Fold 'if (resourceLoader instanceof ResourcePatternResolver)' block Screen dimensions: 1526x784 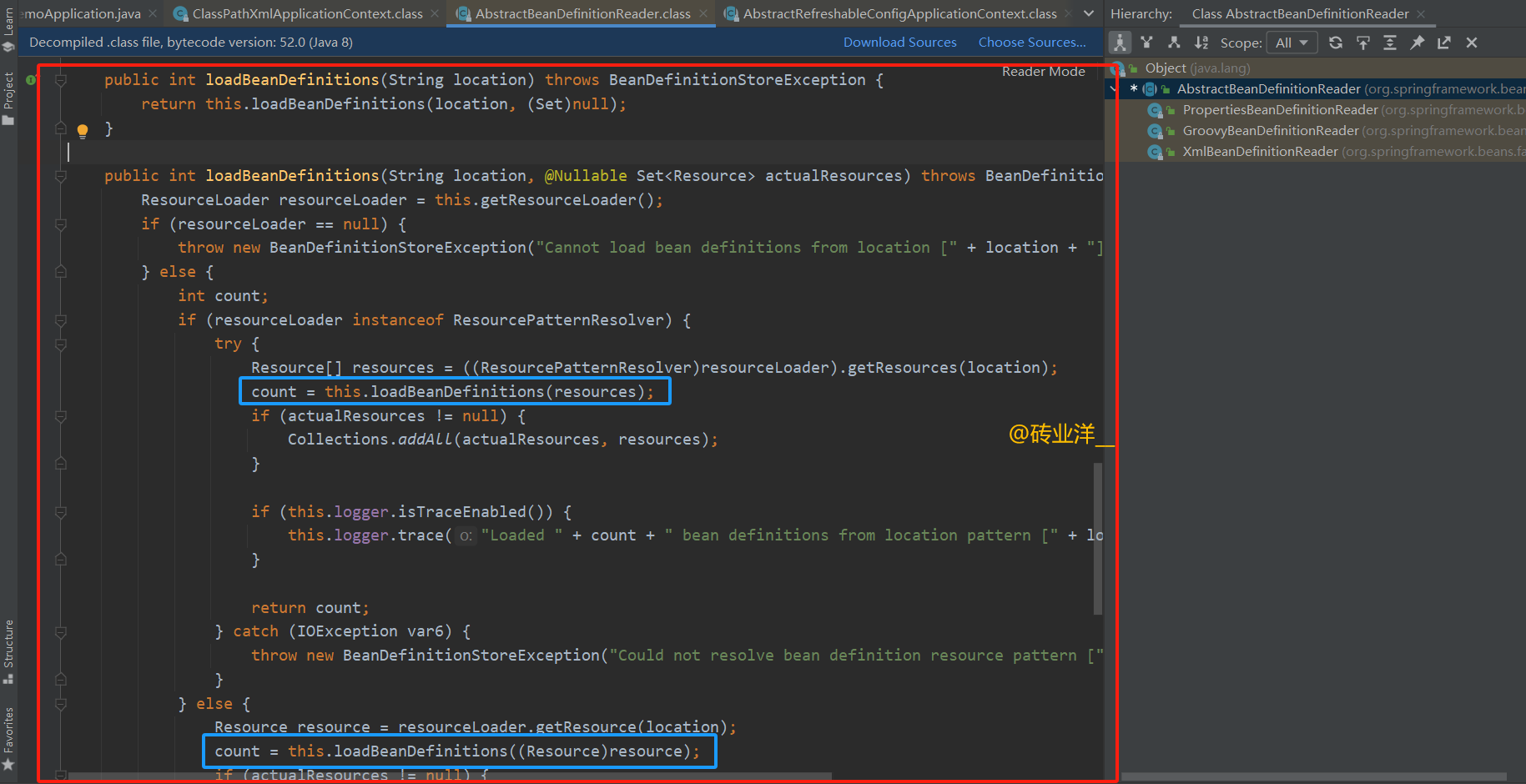(61, 320)
